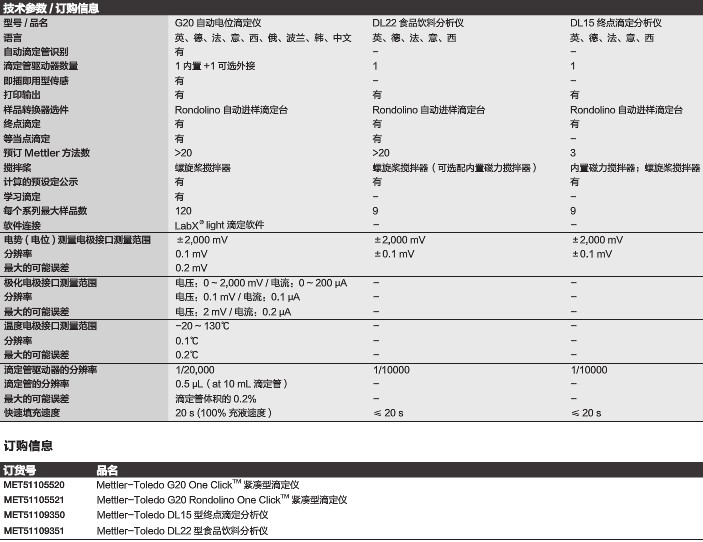Click the '即插即用型传感' row label

coord(36,81)
